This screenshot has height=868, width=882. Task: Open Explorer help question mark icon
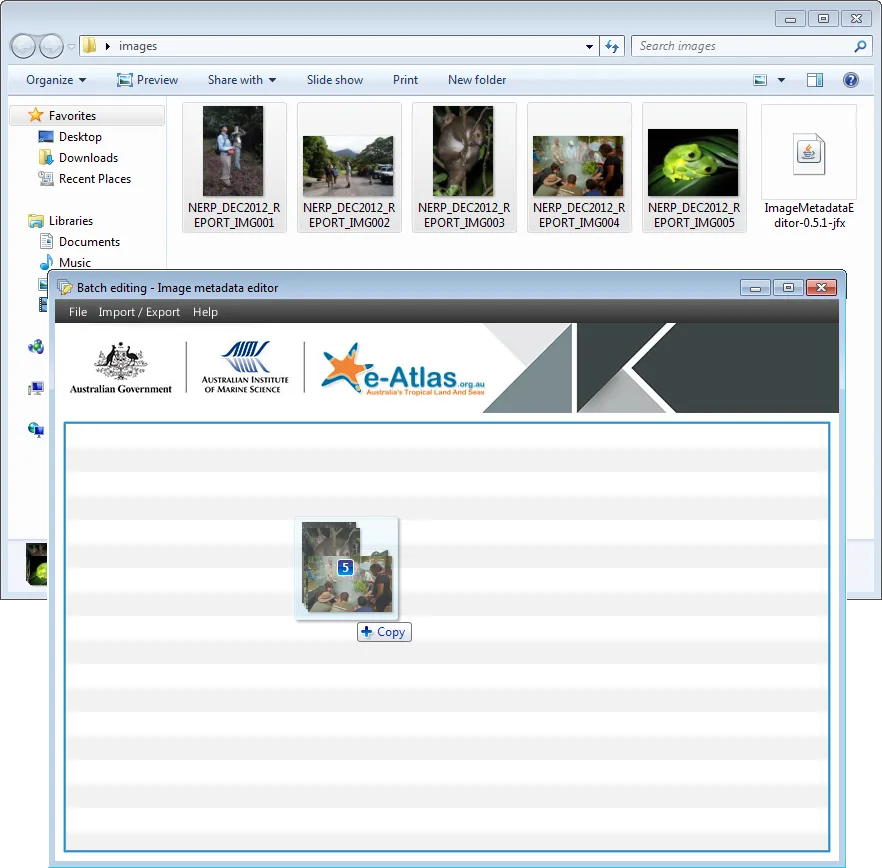(x=850, y=80)
